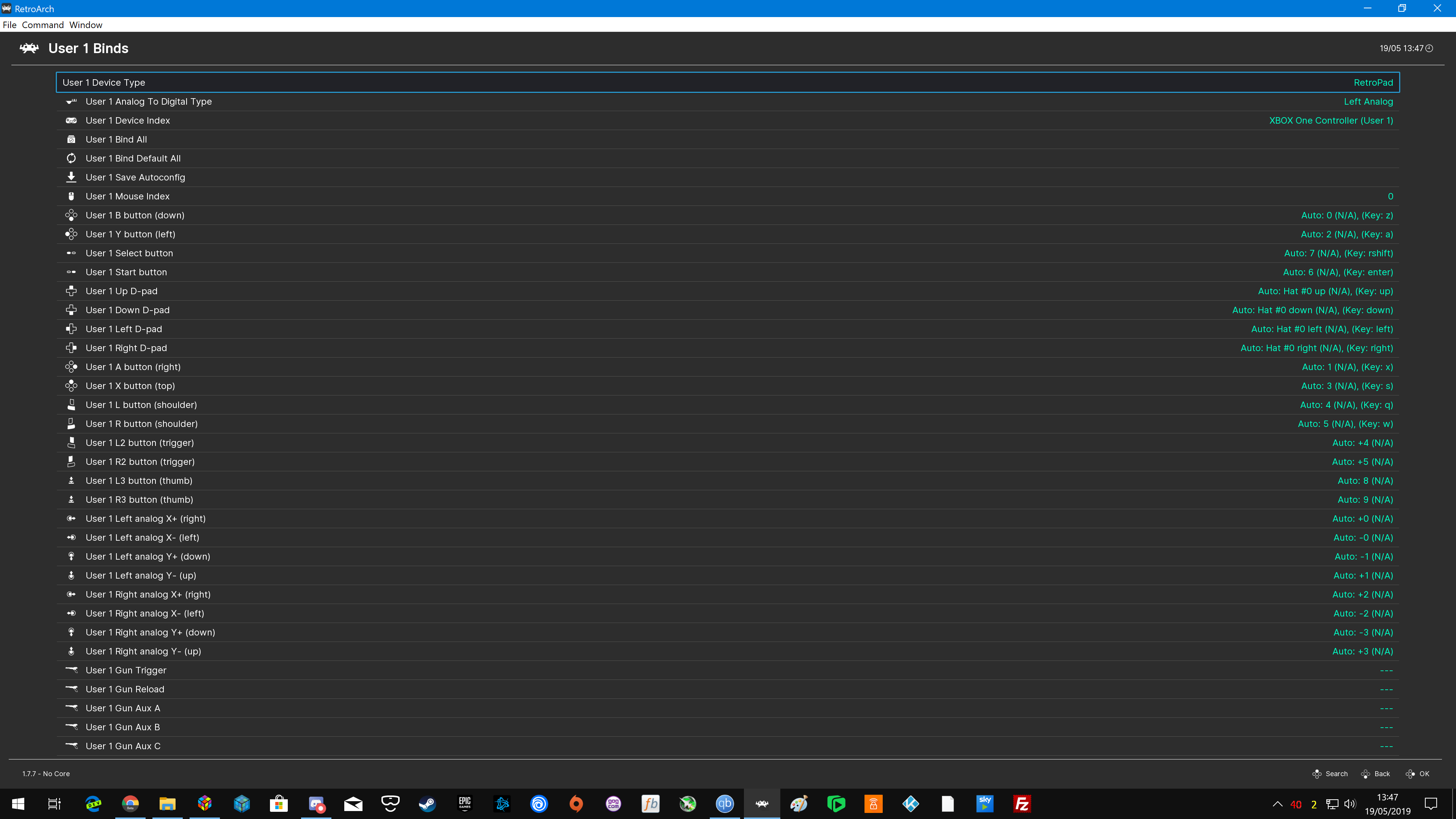Select the User 1 Right D-pad binding
The image size is (1456, 819).
tap(728, 348)
